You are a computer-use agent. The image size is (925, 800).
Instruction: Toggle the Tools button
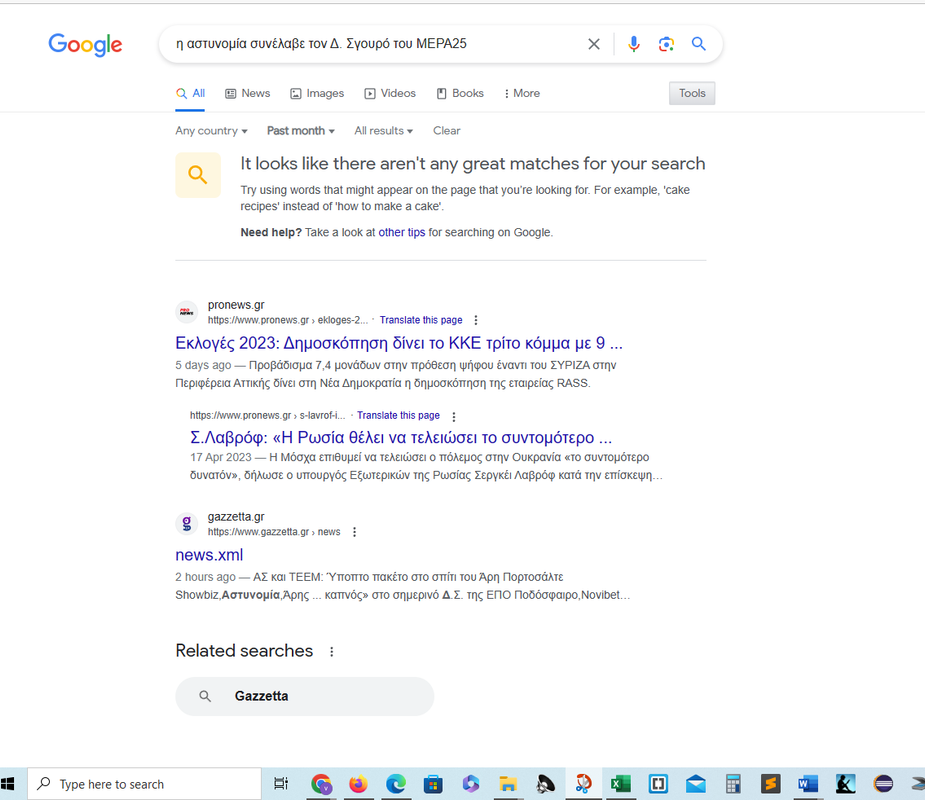pyautogui.click(x=692, y=93)
